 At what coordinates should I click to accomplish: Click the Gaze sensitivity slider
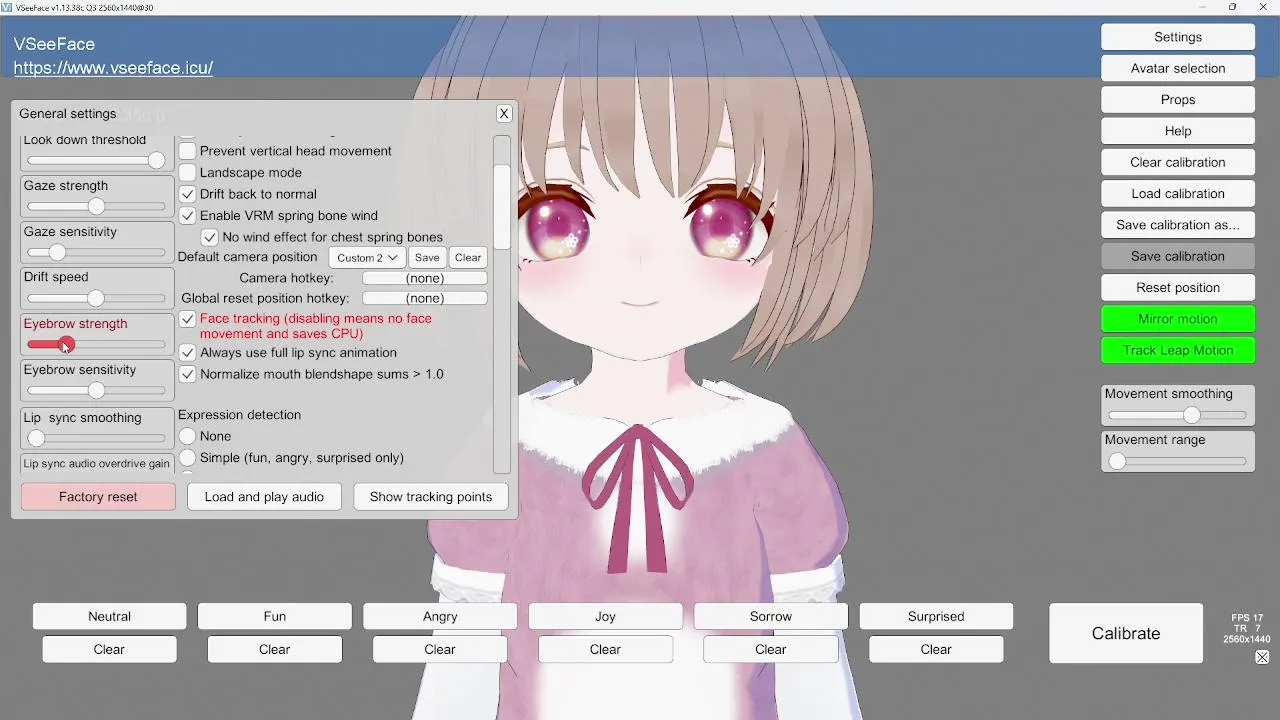pyautogui.click(x=96, y=252)
